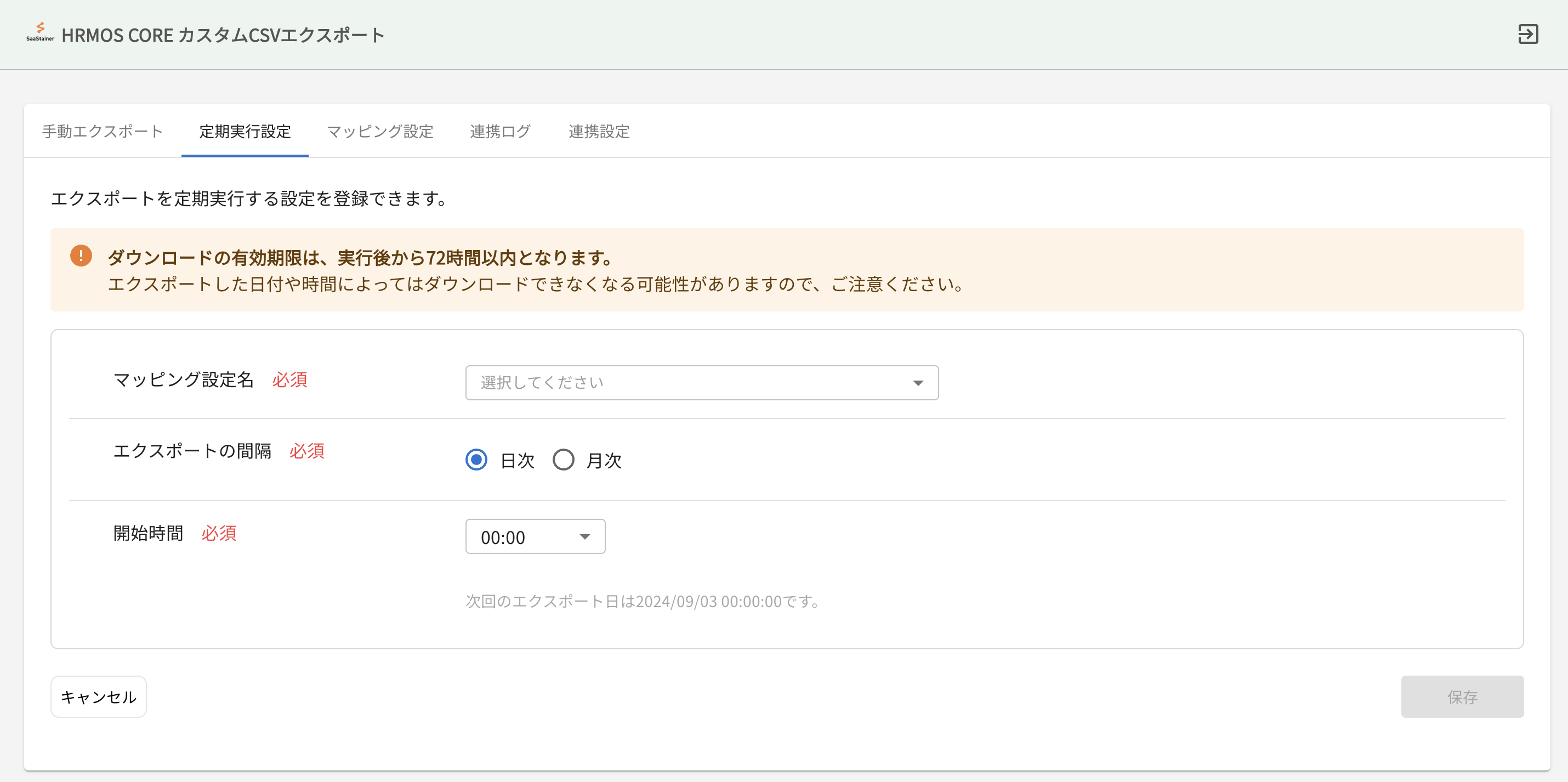Viewport: 1568px width, 782px height.
Task: Click the logout icon in the top right
Action: 1528,34
